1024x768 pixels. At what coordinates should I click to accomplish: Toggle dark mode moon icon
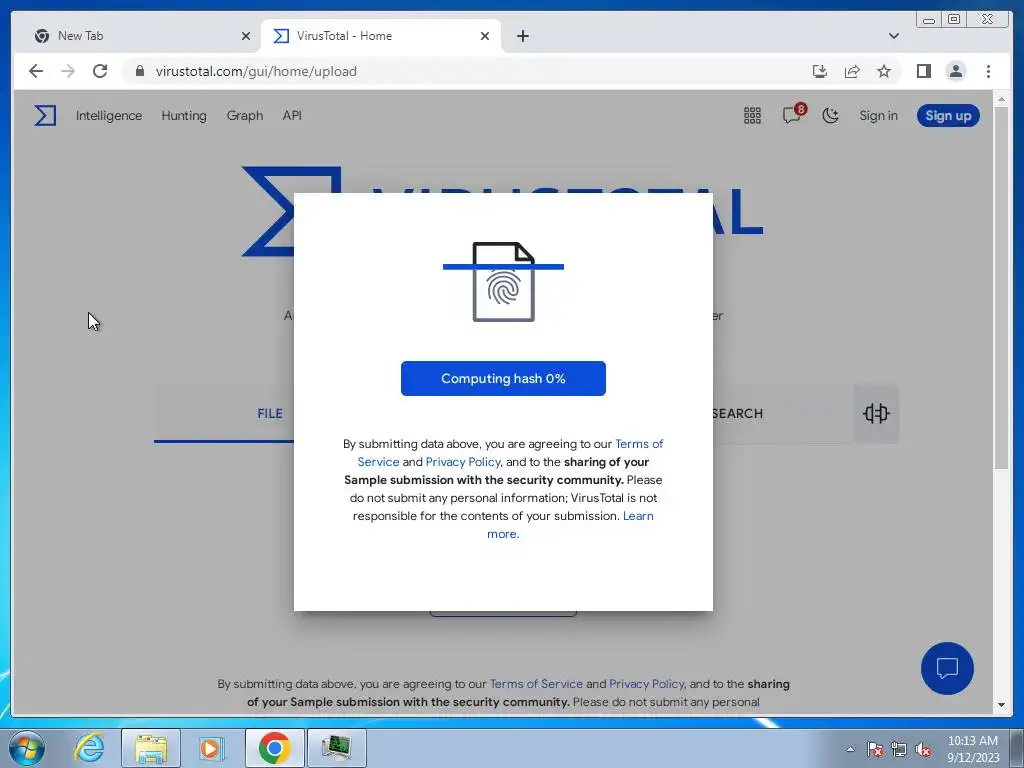(x=830, y=116)
